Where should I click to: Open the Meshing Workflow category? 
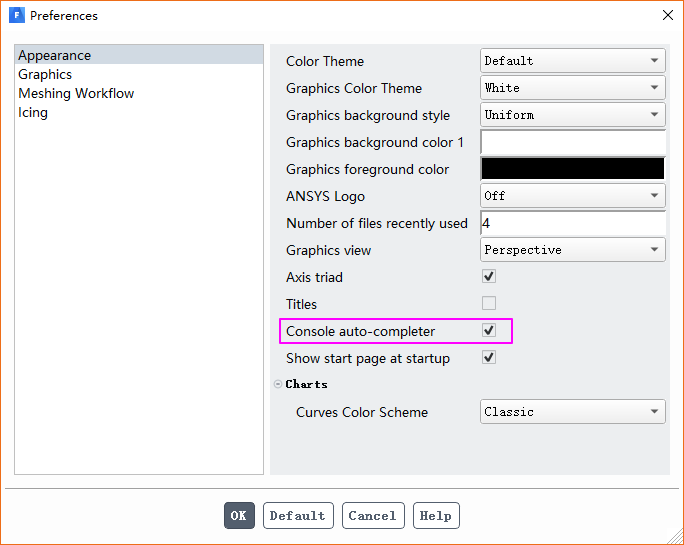(x=76, y=94)
